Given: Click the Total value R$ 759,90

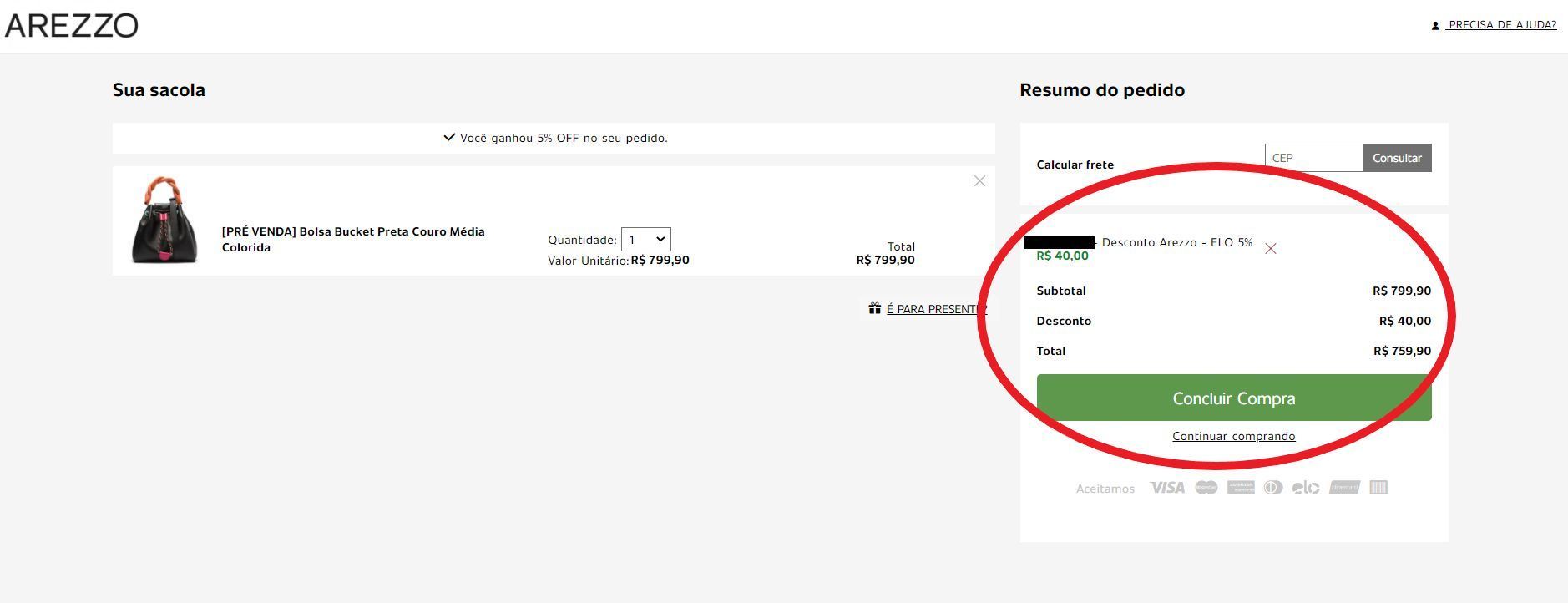Looking at the screenshot, I should point(1402,351).
